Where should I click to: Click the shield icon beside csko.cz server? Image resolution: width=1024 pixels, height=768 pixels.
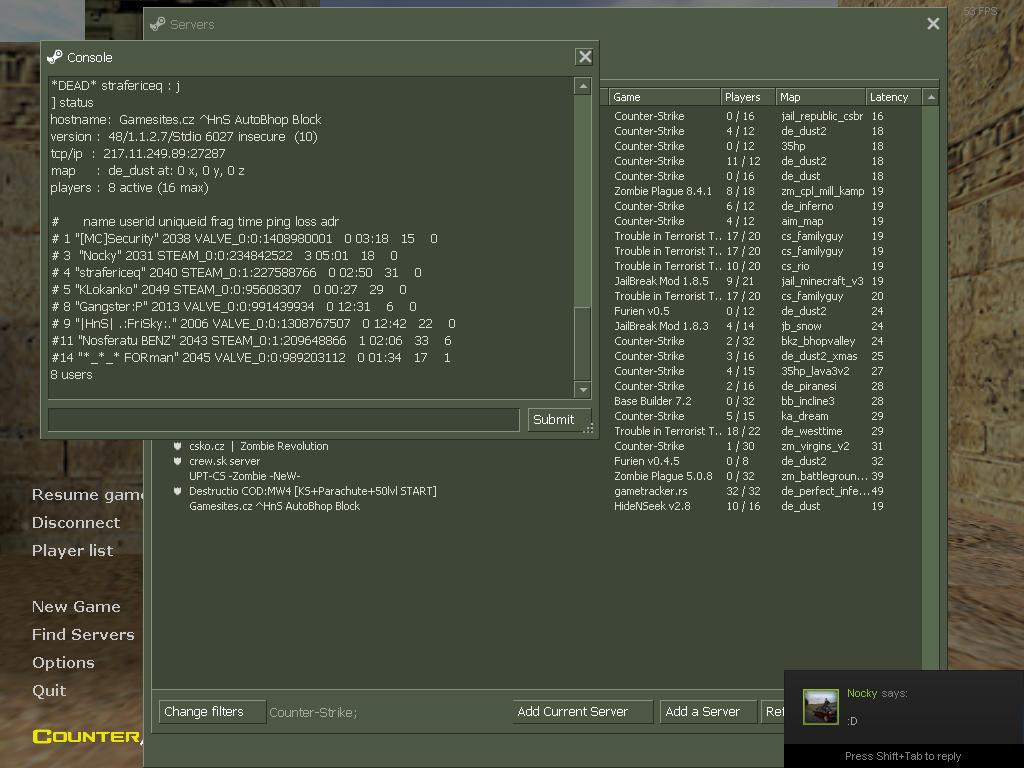[177, 446]
